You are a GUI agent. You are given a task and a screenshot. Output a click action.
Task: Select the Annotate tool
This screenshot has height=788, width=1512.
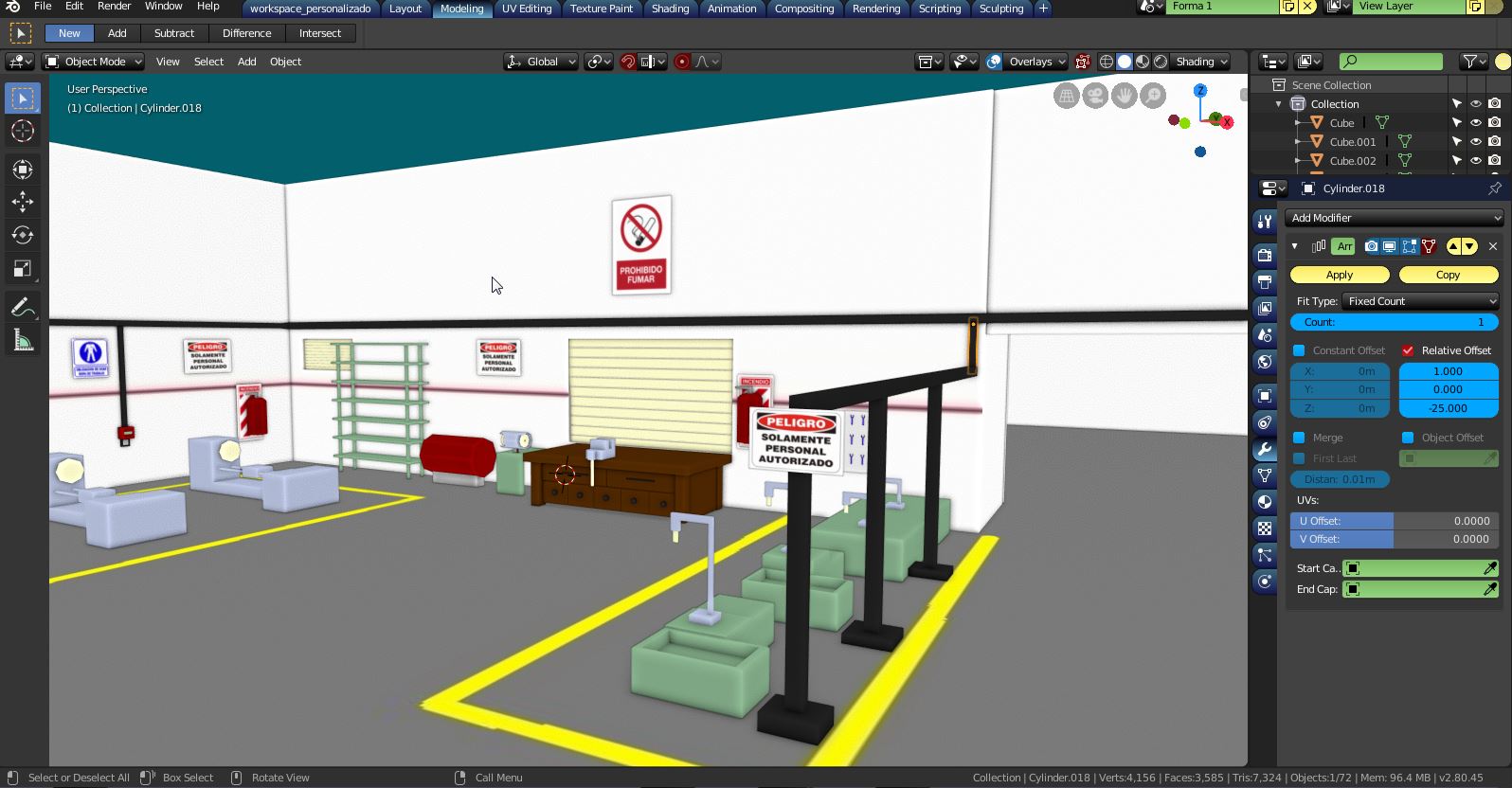click(23, 308)
